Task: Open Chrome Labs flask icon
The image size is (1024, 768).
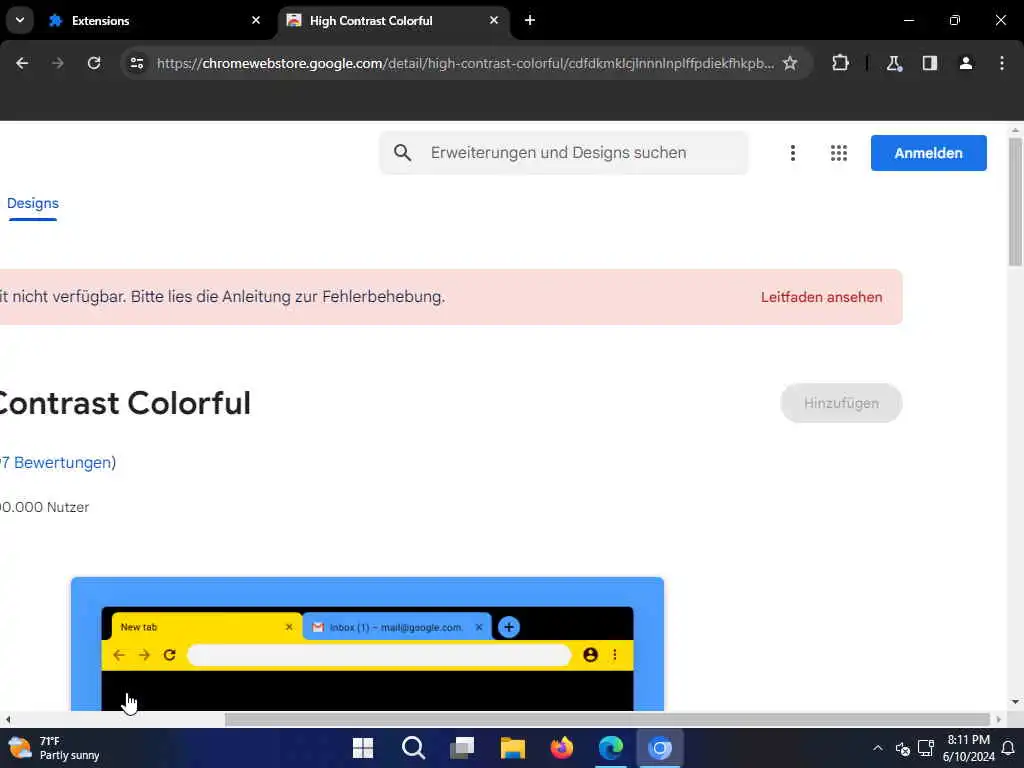Action: [894, 63]
